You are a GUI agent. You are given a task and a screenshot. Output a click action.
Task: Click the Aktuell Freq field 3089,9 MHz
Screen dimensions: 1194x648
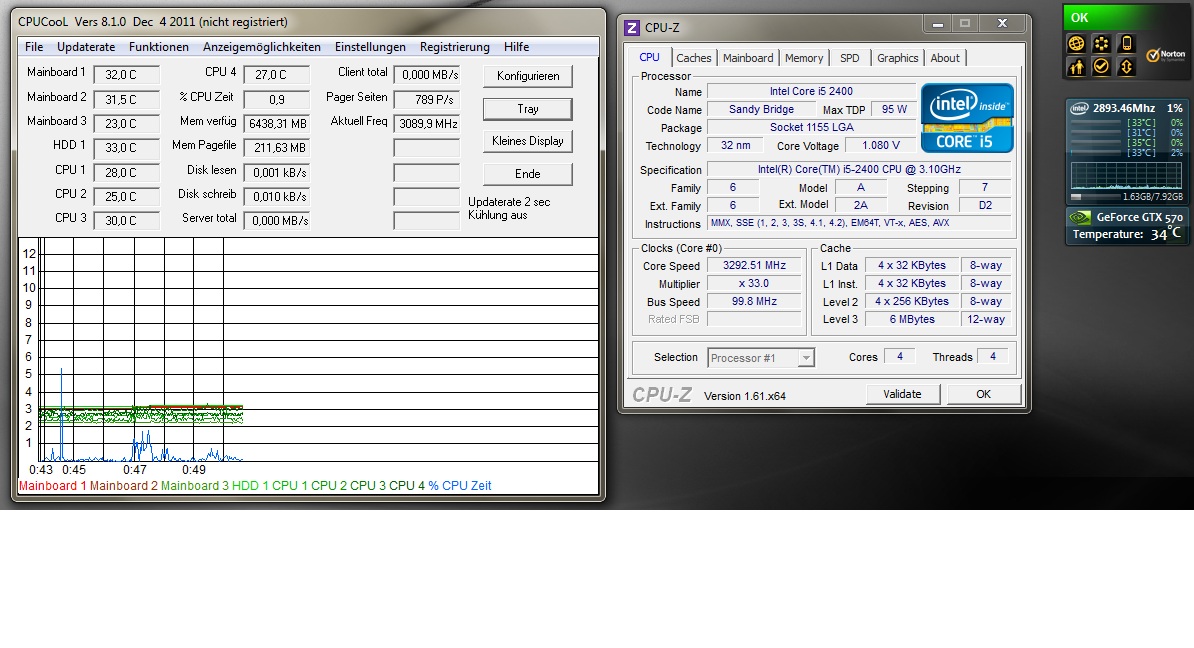tap(427, 123)
